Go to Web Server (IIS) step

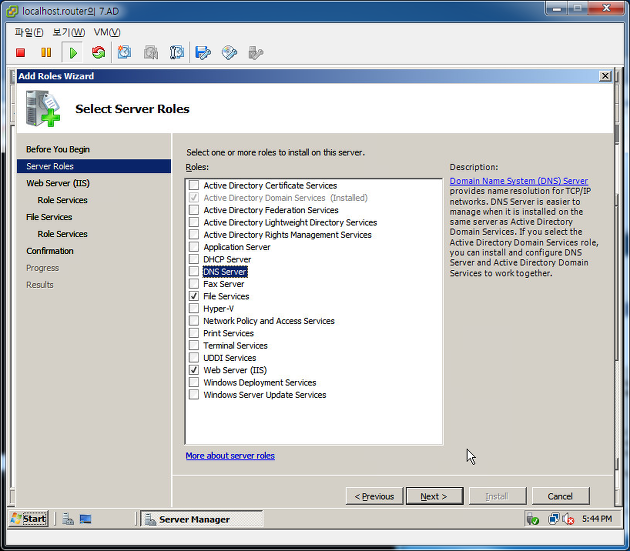58,183
